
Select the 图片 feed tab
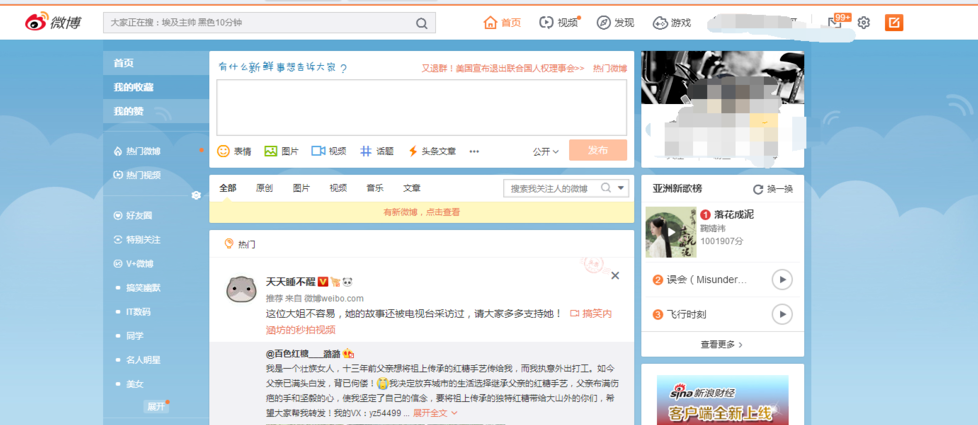[301, 188]
